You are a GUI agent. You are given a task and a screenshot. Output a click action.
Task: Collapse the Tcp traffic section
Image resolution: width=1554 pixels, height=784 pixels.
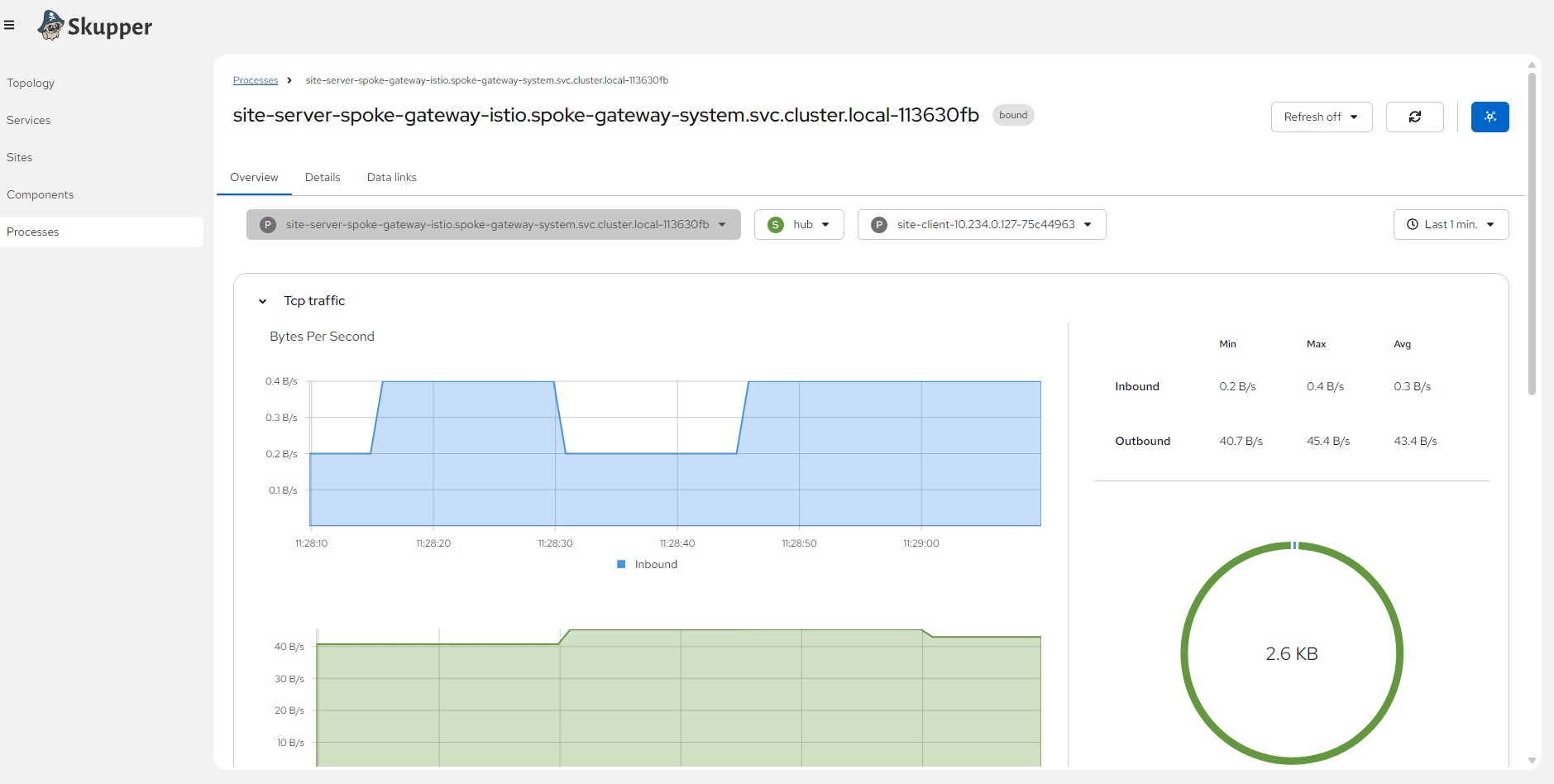(x=262, y=301)
